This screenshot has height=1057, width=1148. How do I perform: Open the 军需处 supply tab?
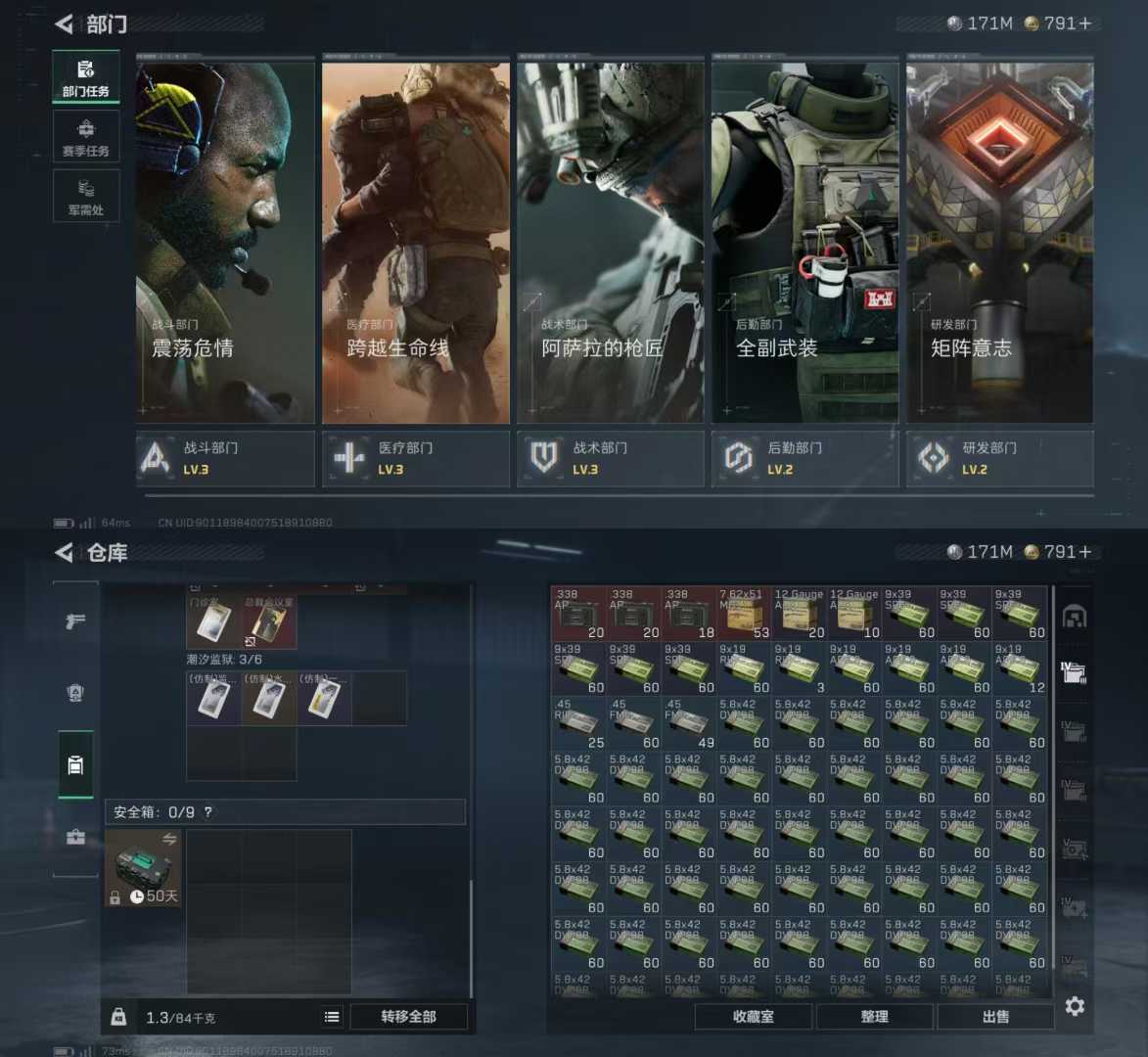(x=86, y=196)
